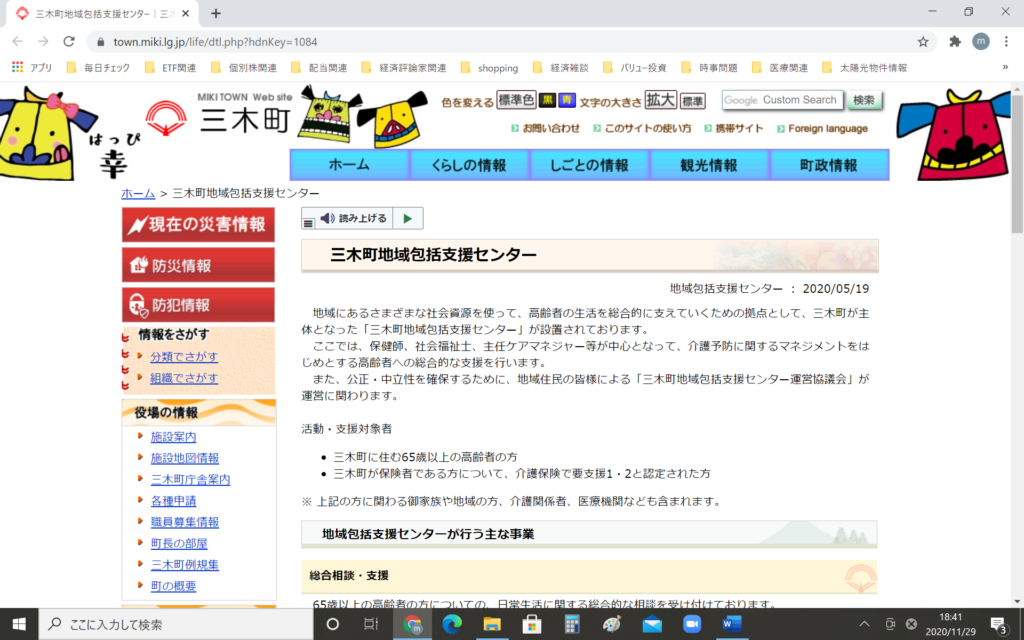
Task: Click the 読み上げる speaker button
Action: click(x=354, y=218)
